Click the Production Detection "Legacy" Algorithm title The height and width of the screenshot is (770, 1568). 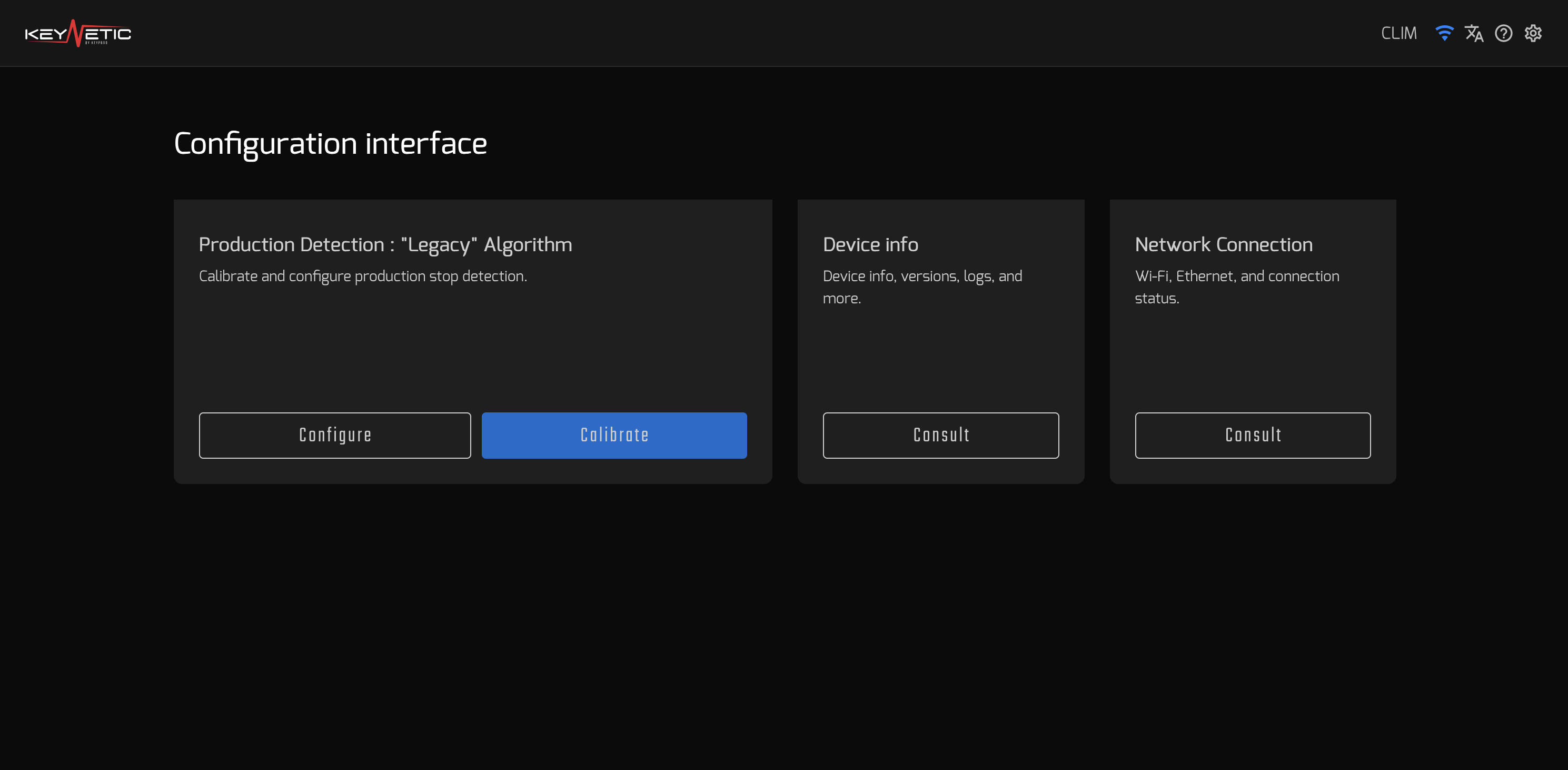point(385,245)
